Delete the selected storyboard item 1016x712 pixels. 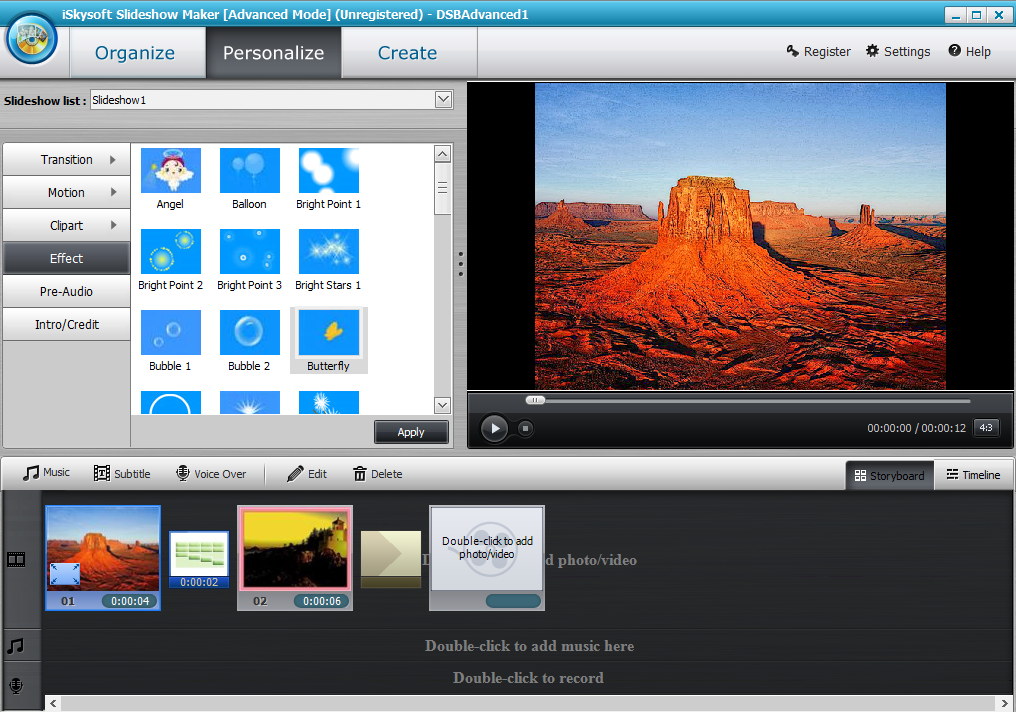(377, 472)
